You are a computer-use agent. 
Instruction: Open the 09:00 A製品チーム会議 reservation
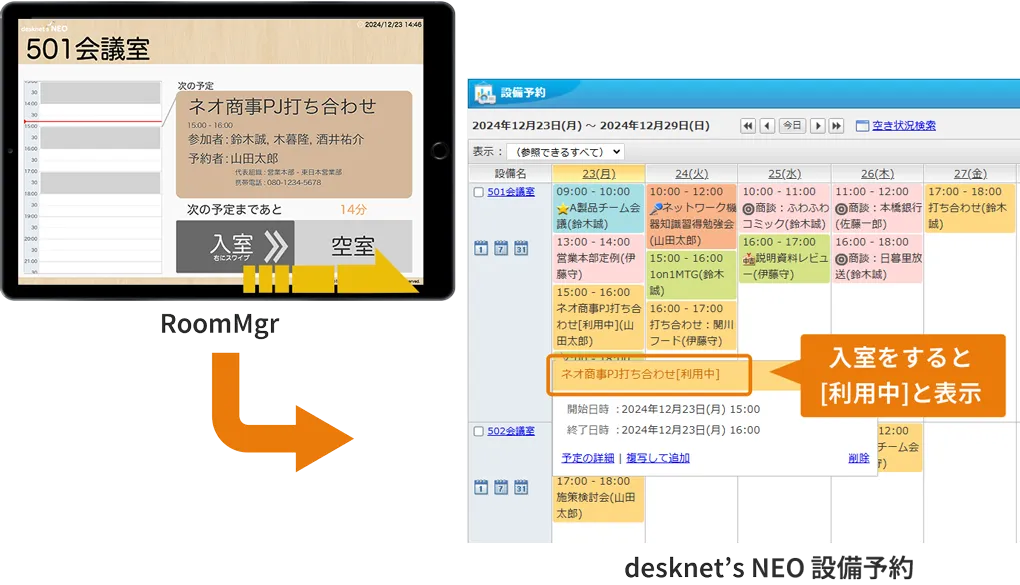pyautogui.click(x=598, y=208)
